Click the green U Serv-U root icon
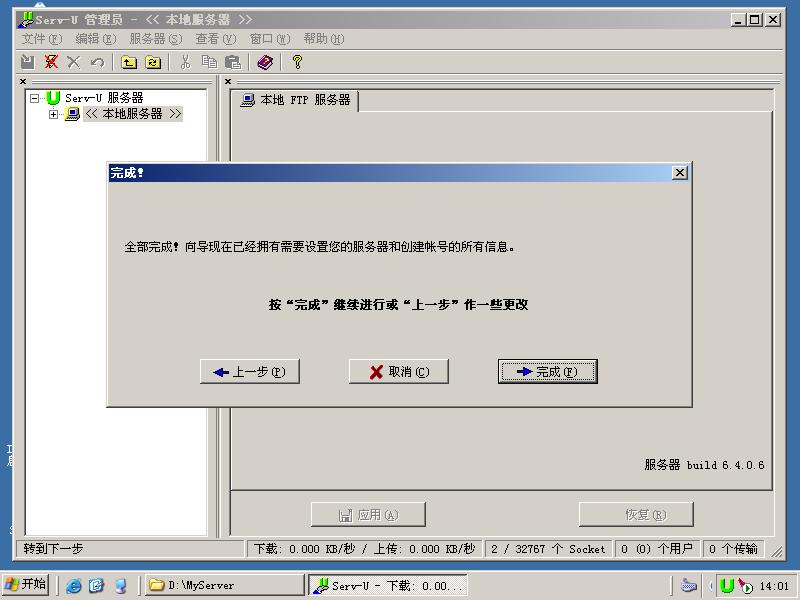 pyautogui.click(x=53, y=97)
